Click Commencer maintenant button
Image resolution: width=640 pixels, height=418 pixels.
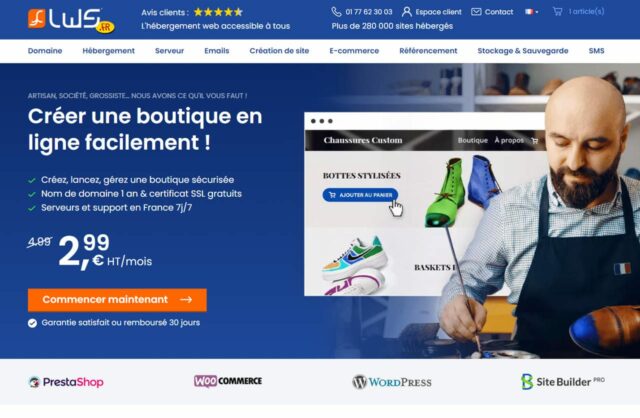pos(117,300)
